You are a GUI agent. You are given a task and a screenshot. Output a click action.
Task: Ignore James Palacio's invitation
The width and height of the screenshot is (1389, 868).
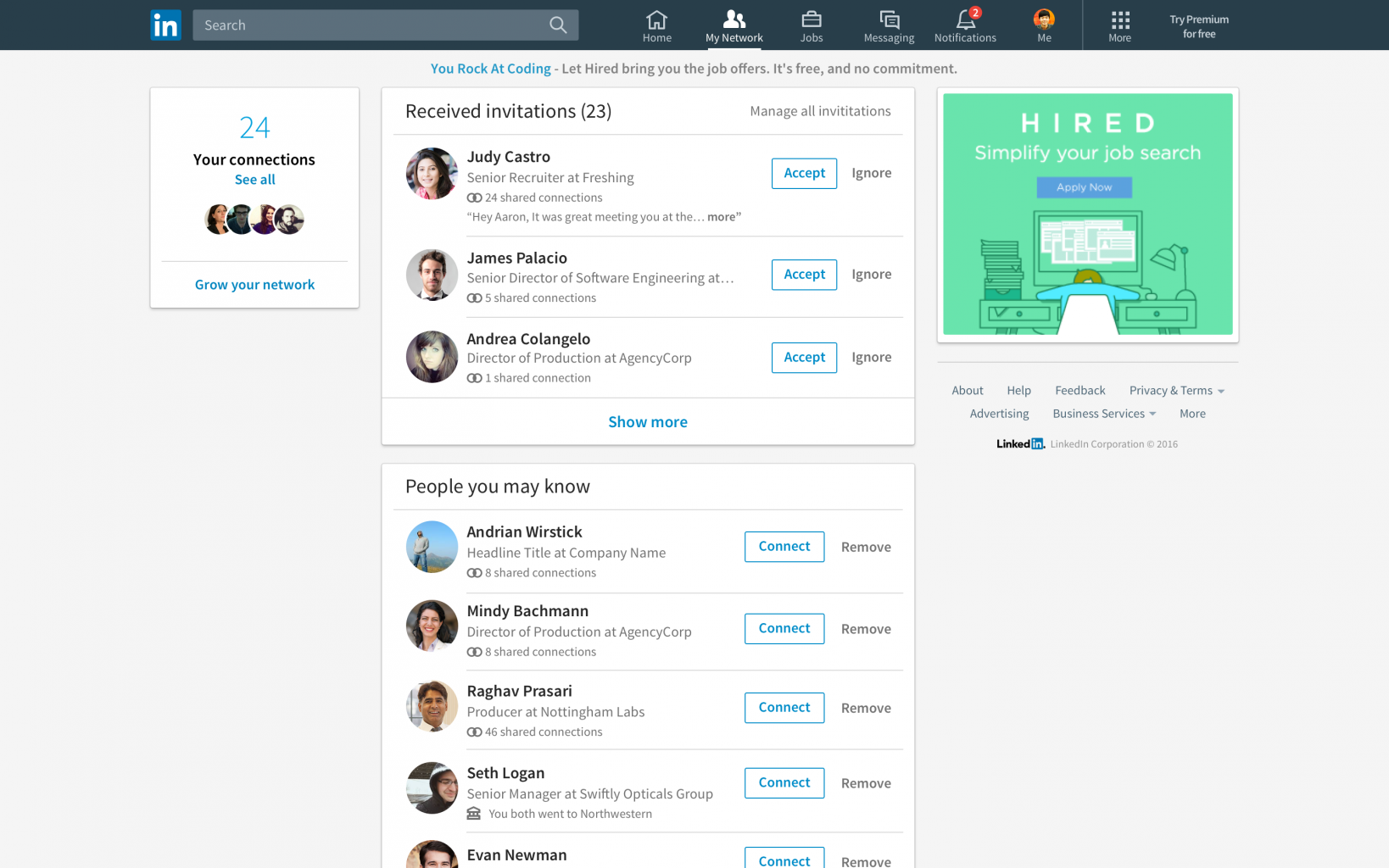click(871, 275)
